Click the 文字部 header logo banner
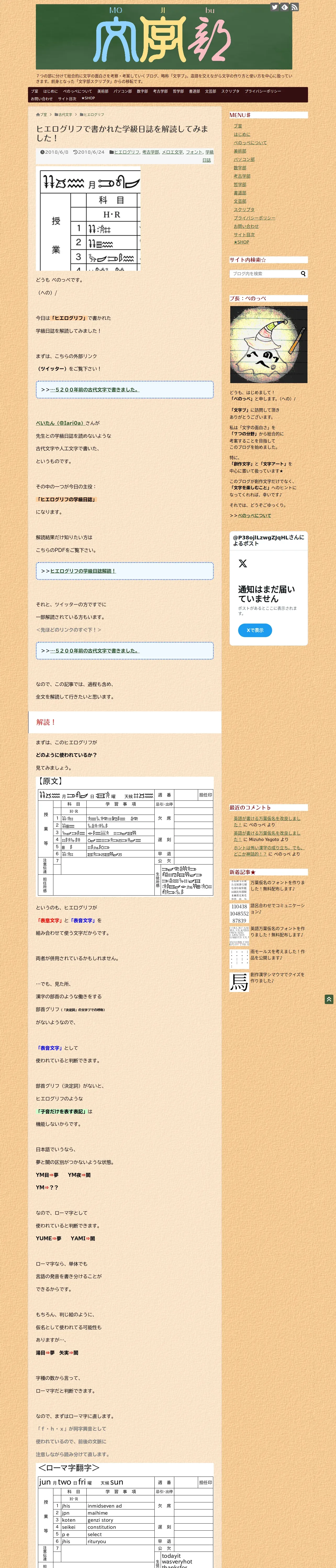Screen dimensions: 336x1568 [164, 37]
